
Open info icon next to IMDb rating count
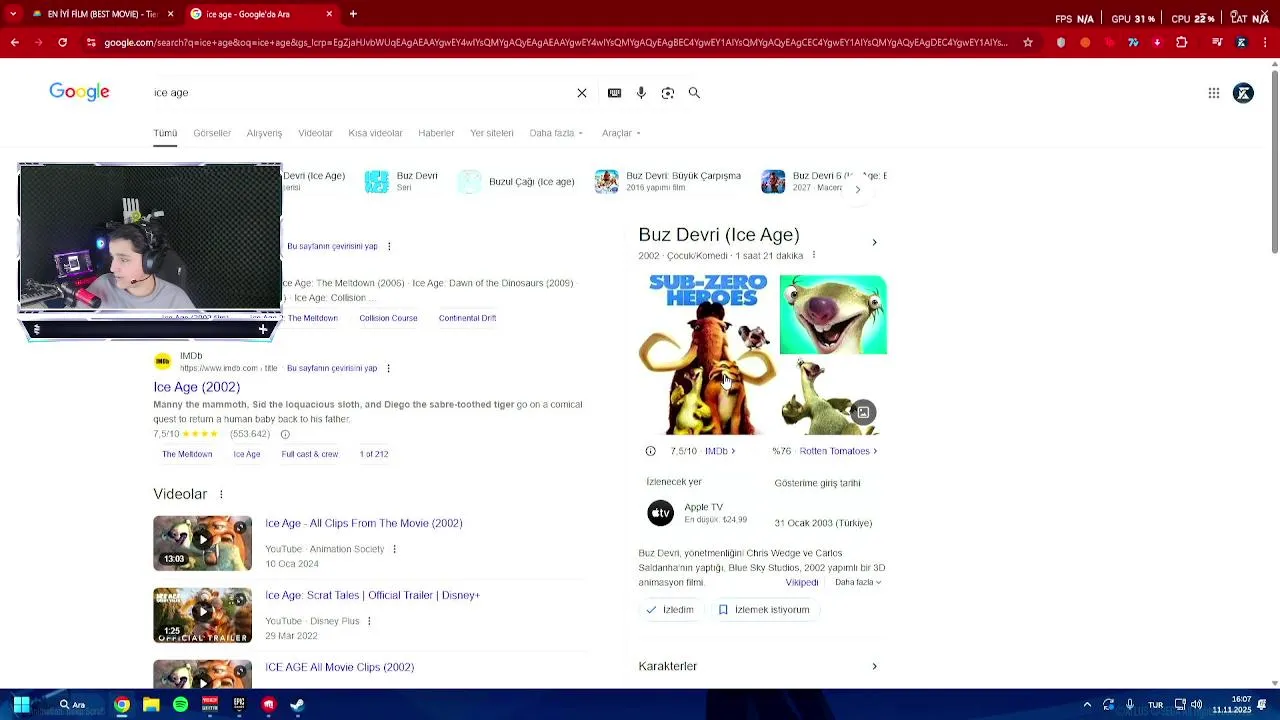[285, 434]
